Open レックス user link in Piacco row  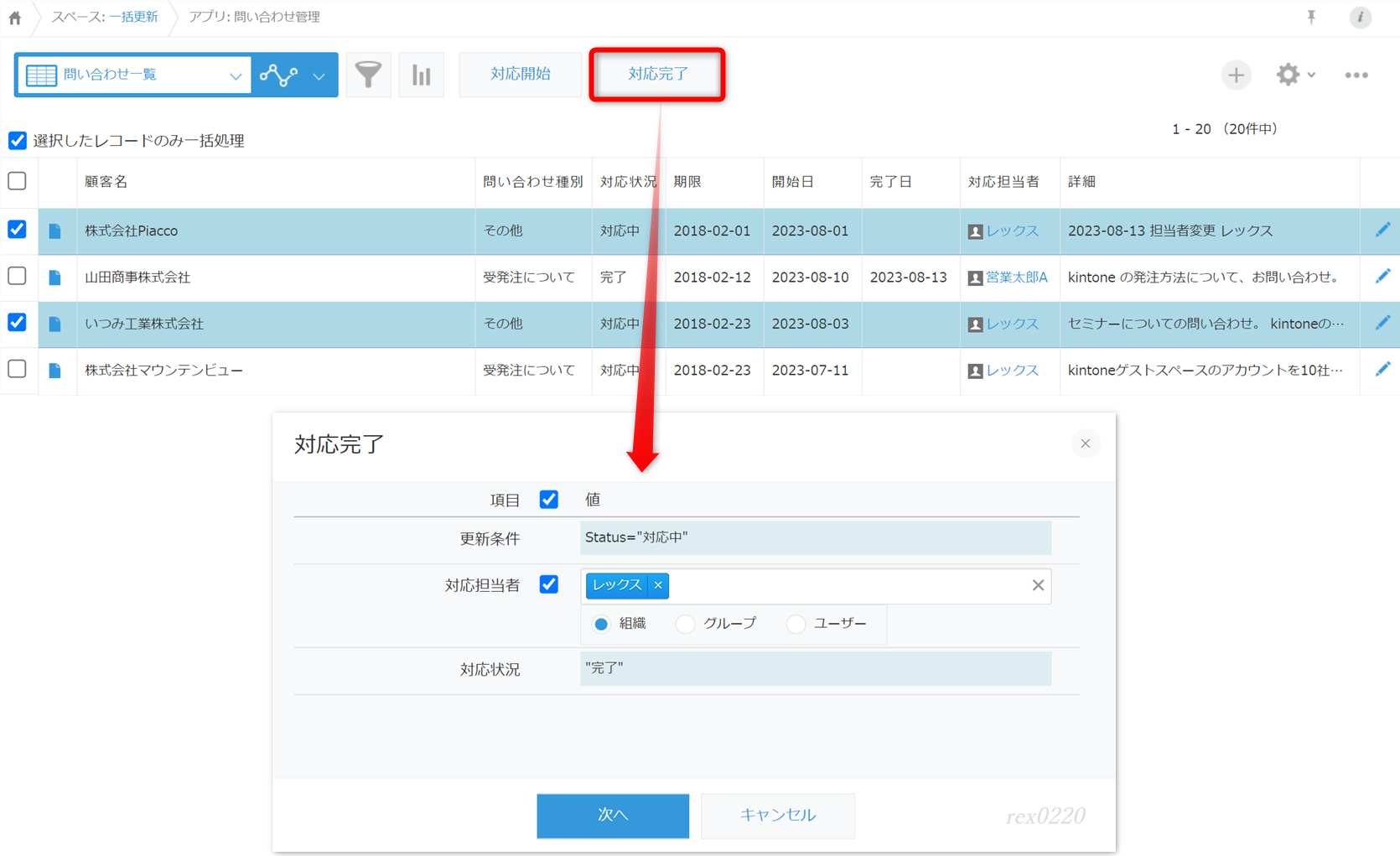(1012, 231)
